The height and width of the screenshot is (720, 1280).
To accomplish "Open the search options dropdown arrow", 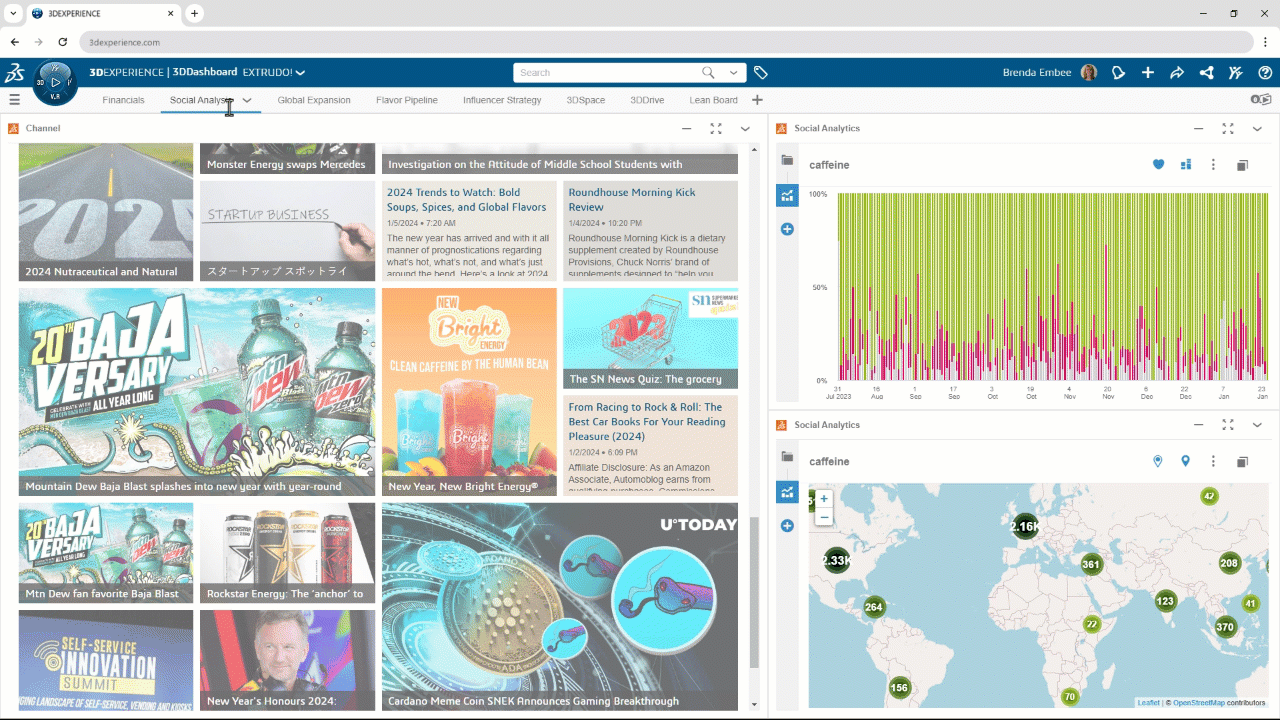I will point(735,73).
